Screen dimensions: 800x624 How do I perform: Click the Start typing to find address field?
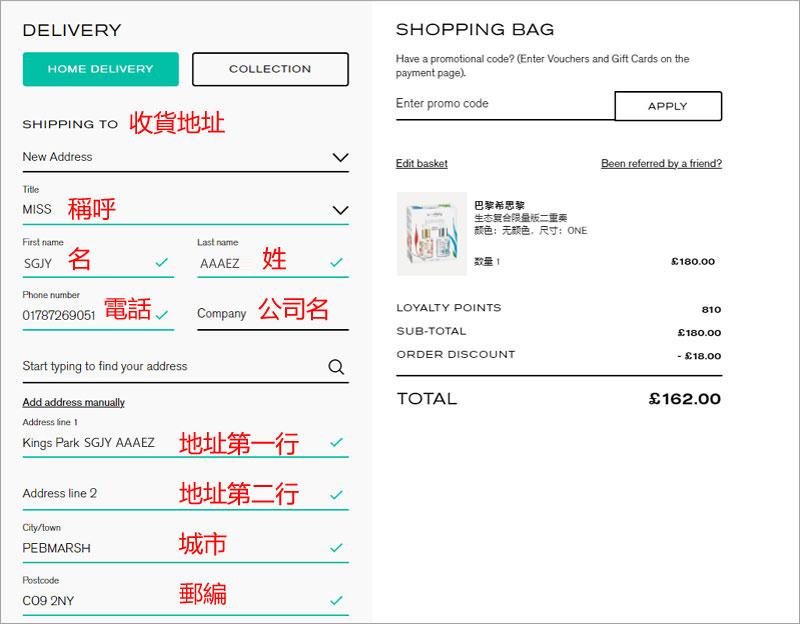click(x=170, y=367)
